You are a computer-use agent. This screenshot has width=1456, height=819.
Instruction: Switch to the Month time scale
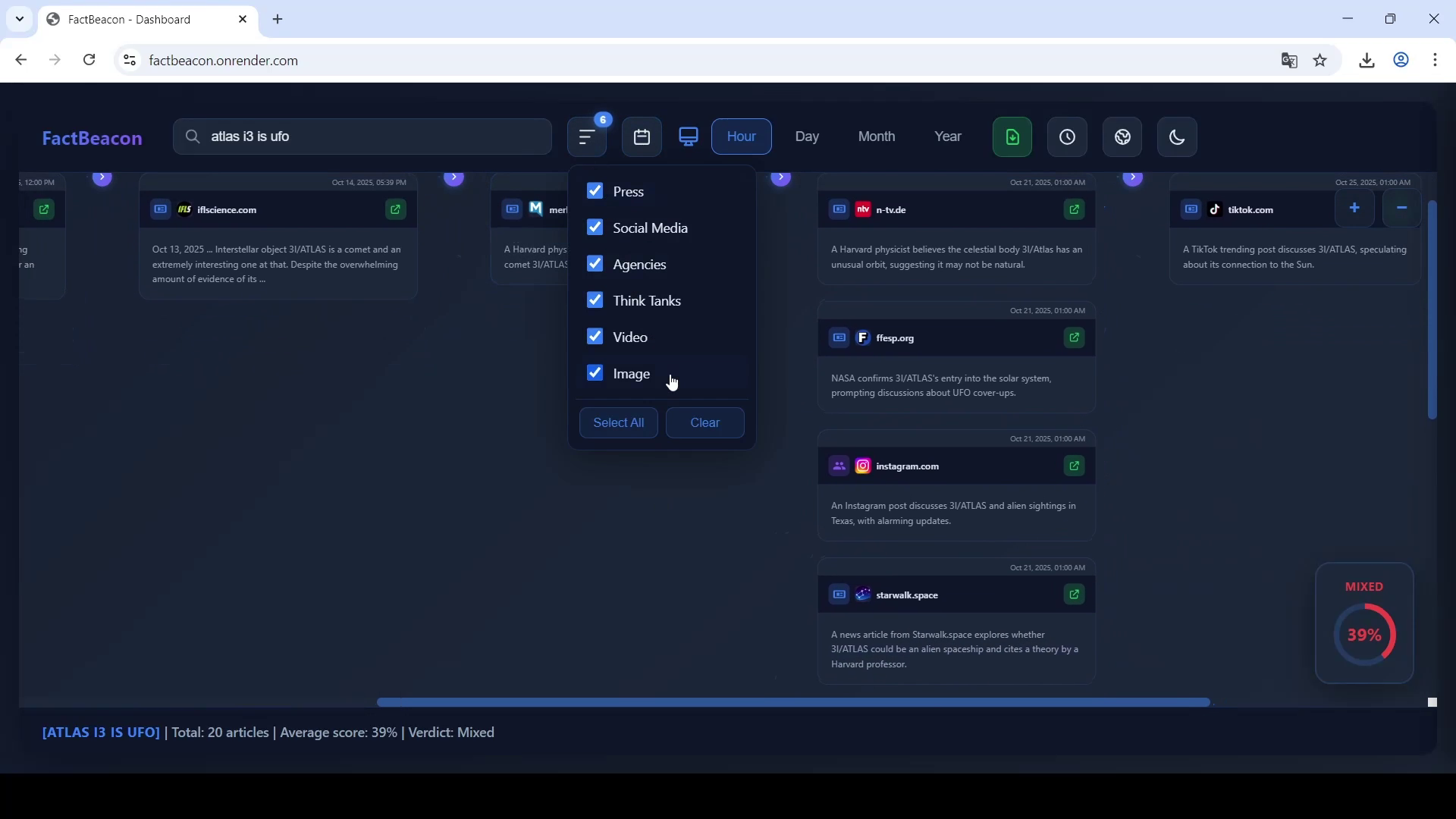[876, 137]
